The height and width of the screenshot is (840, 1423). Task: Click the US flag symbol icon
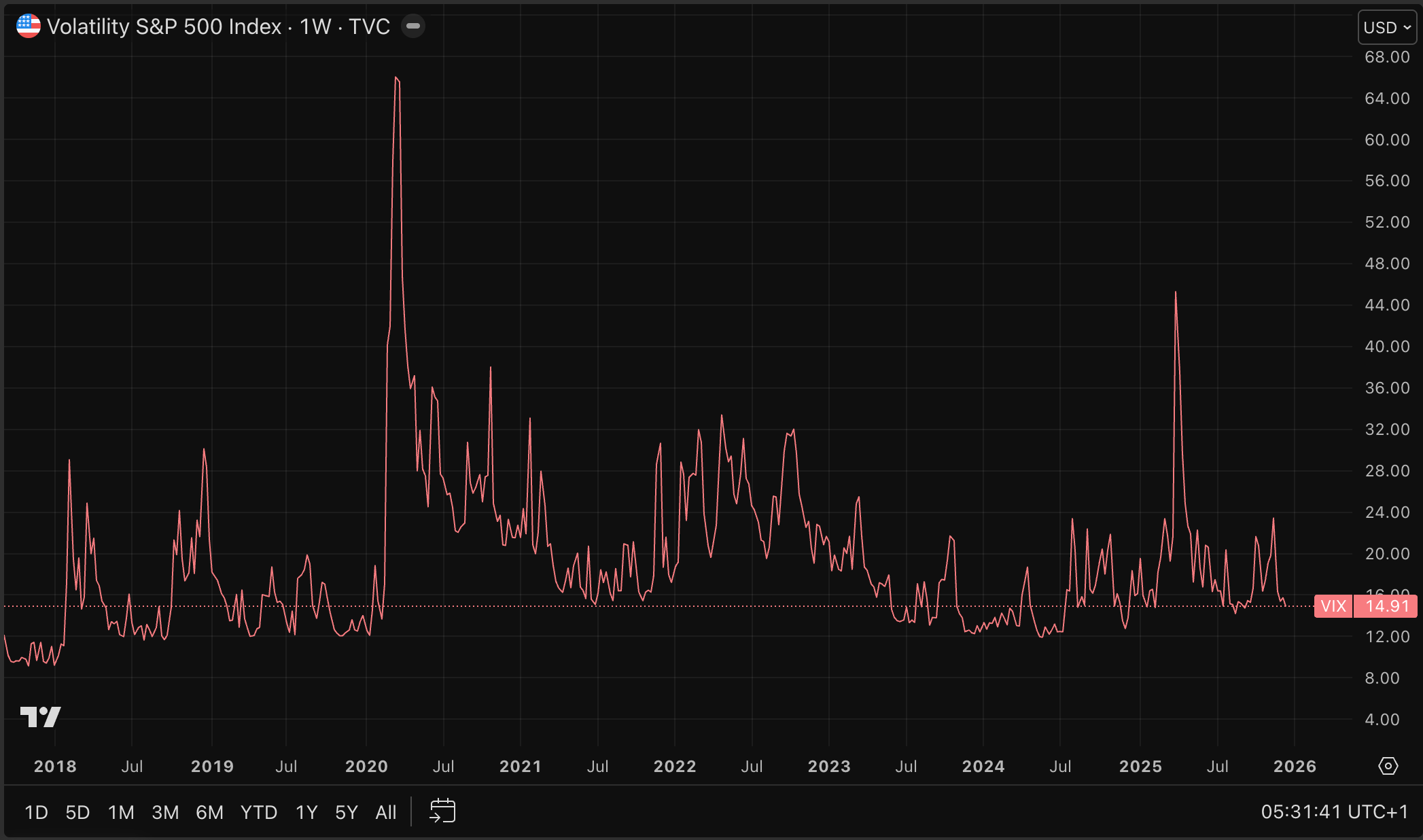point(28,27)
